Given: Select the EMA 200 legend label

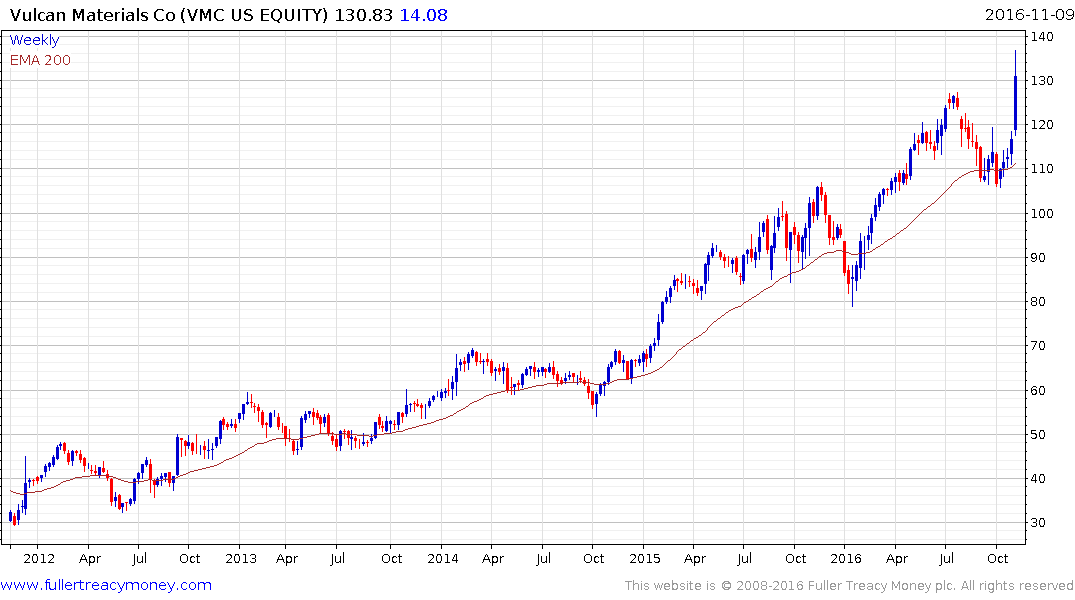Looking at the screenshot, I should [40, 60].
